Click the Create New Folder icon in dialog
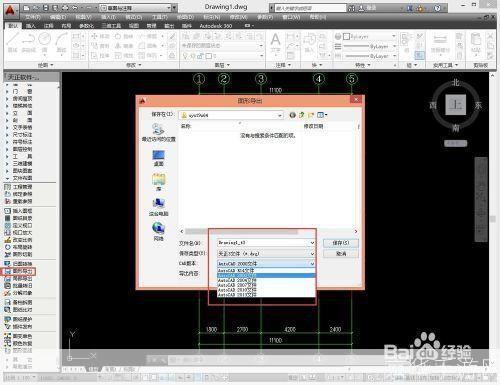The height and width of the screenshot is (385, 500). pyautogui.click(x=311, y=115)
